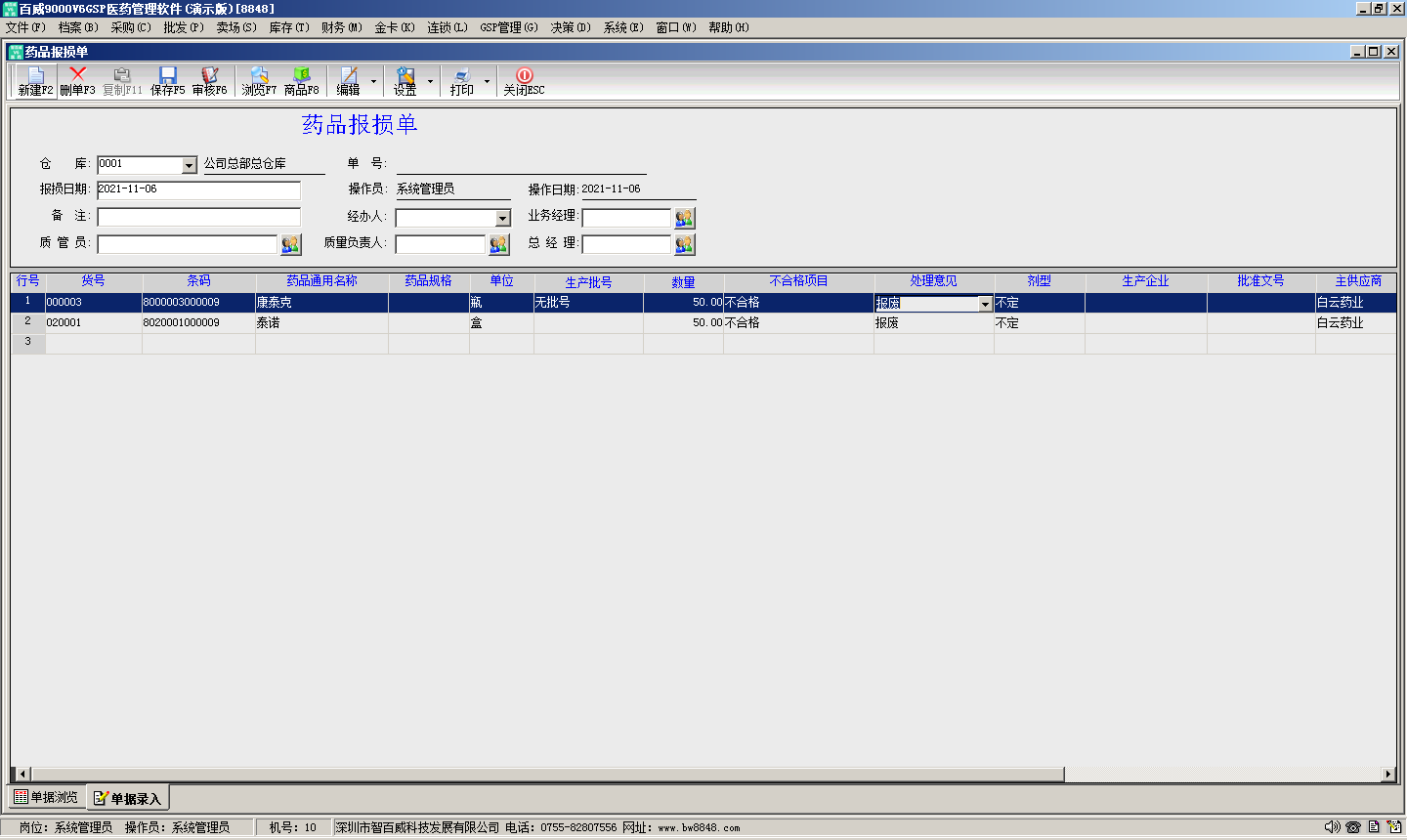Image resolution: width=1407 pixels, height=840 pixels.
Task: Open the GSP管理 menu
Action: click(x=508, y=27)
